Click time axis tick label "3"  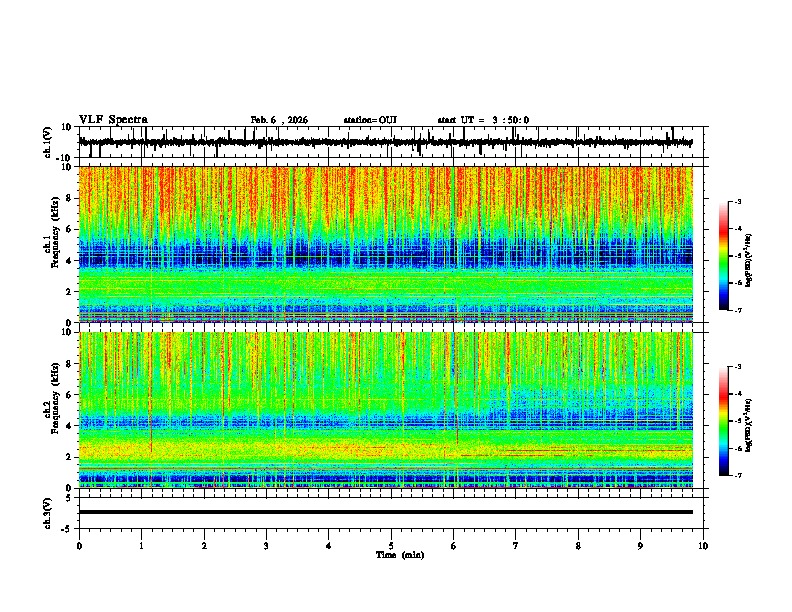pyautogui.click(x=266, y=546)
